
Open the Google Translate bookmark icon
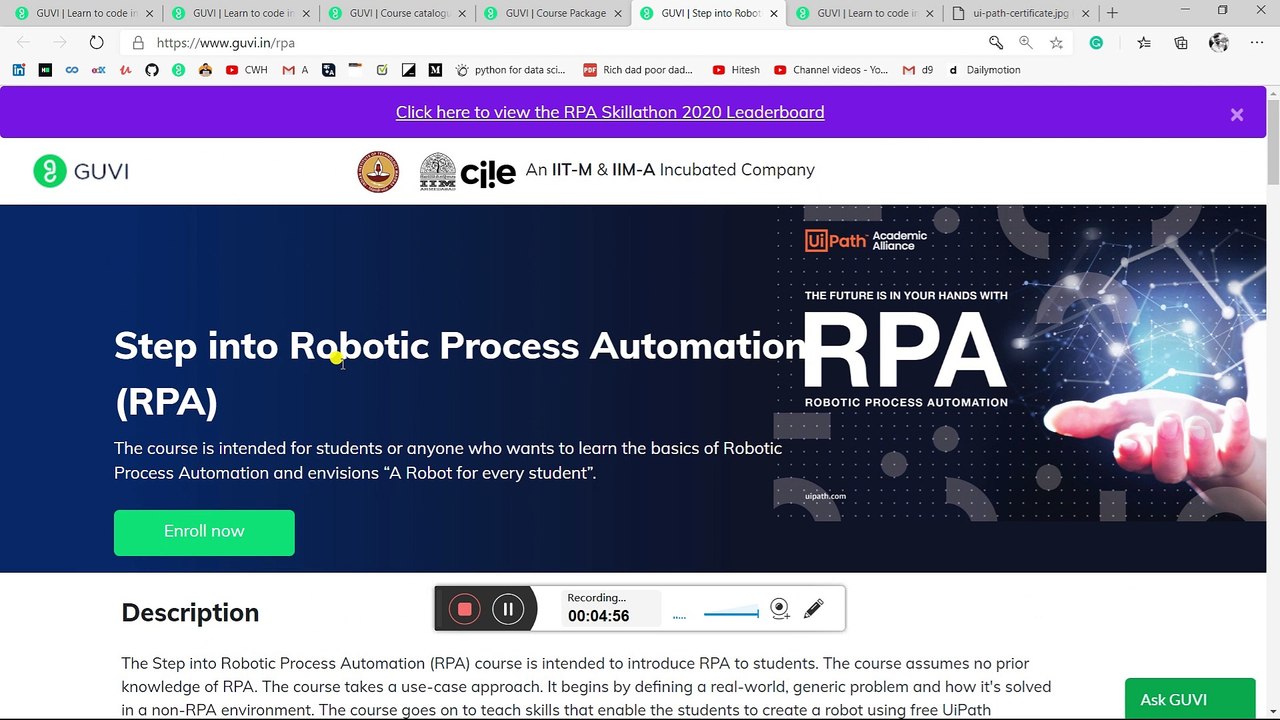coord(328,70)
